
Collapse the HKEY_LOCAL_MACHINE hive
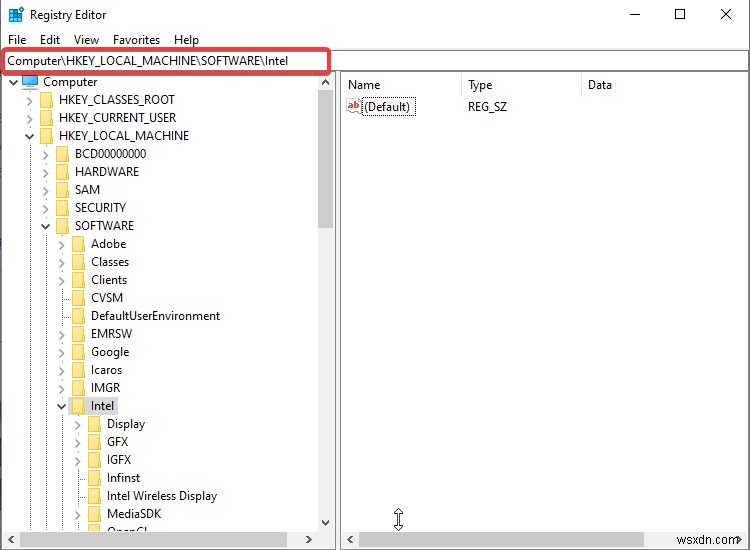tap(30, 136)
